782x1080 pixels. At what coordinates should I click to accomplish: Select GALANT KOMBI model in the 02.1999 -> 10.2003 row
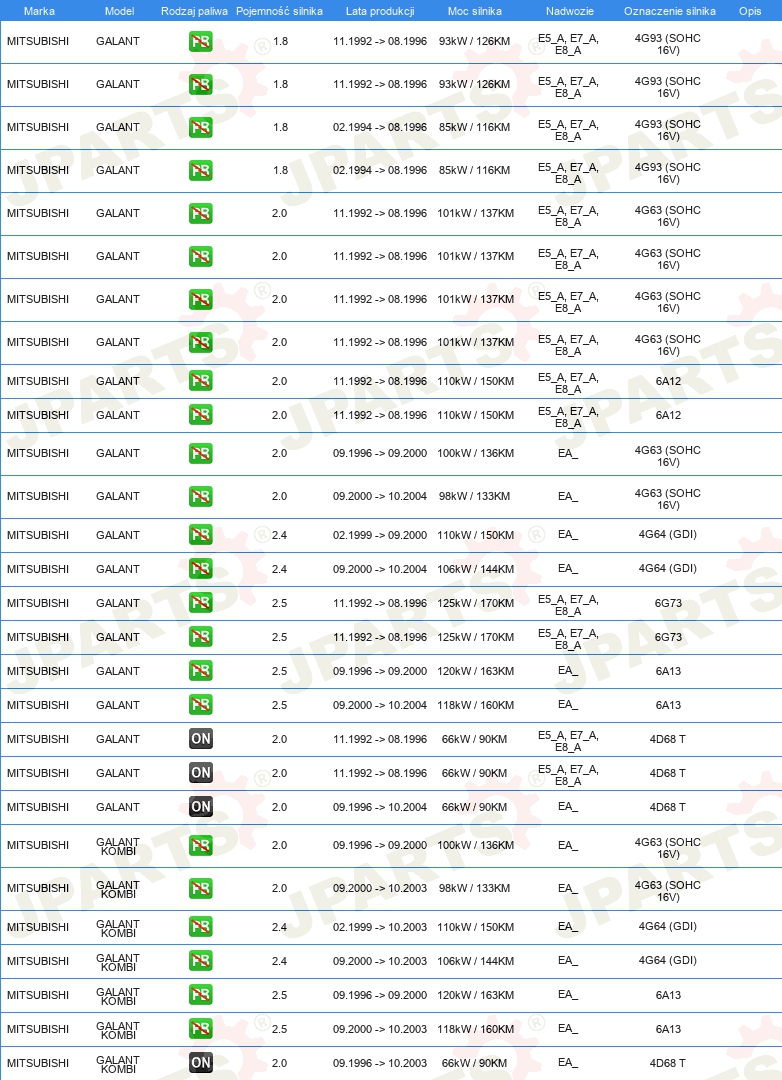pos(118,928)
